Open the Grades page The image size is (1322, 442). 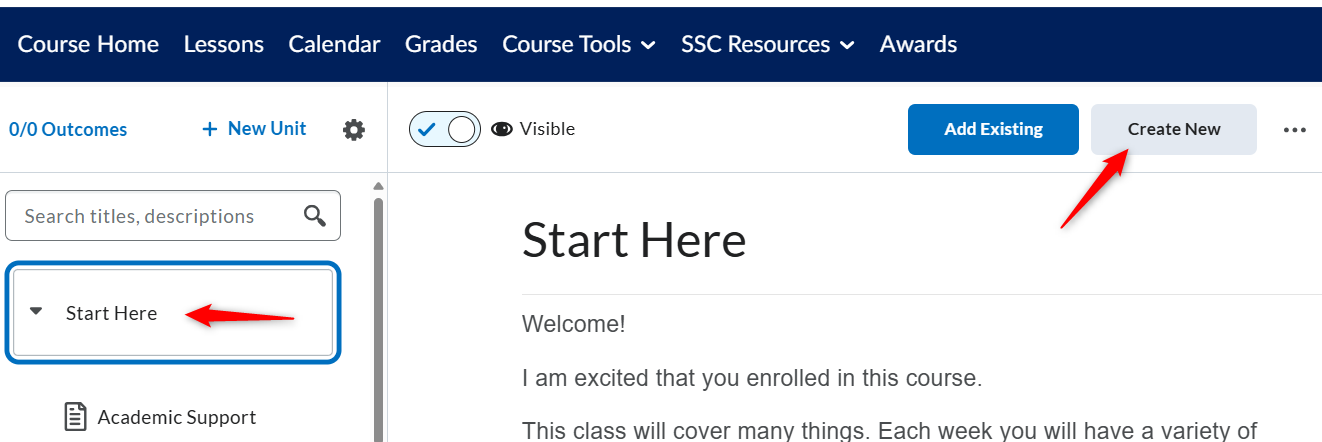(441, 44)
